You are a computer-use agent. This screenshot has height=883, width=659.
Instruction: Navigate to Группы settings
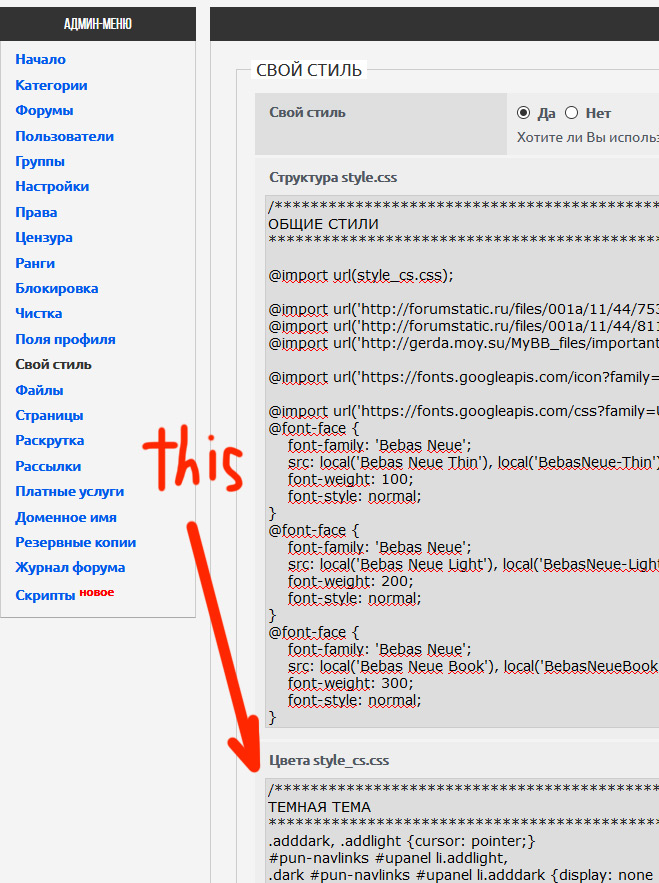(x=40, y=161)
